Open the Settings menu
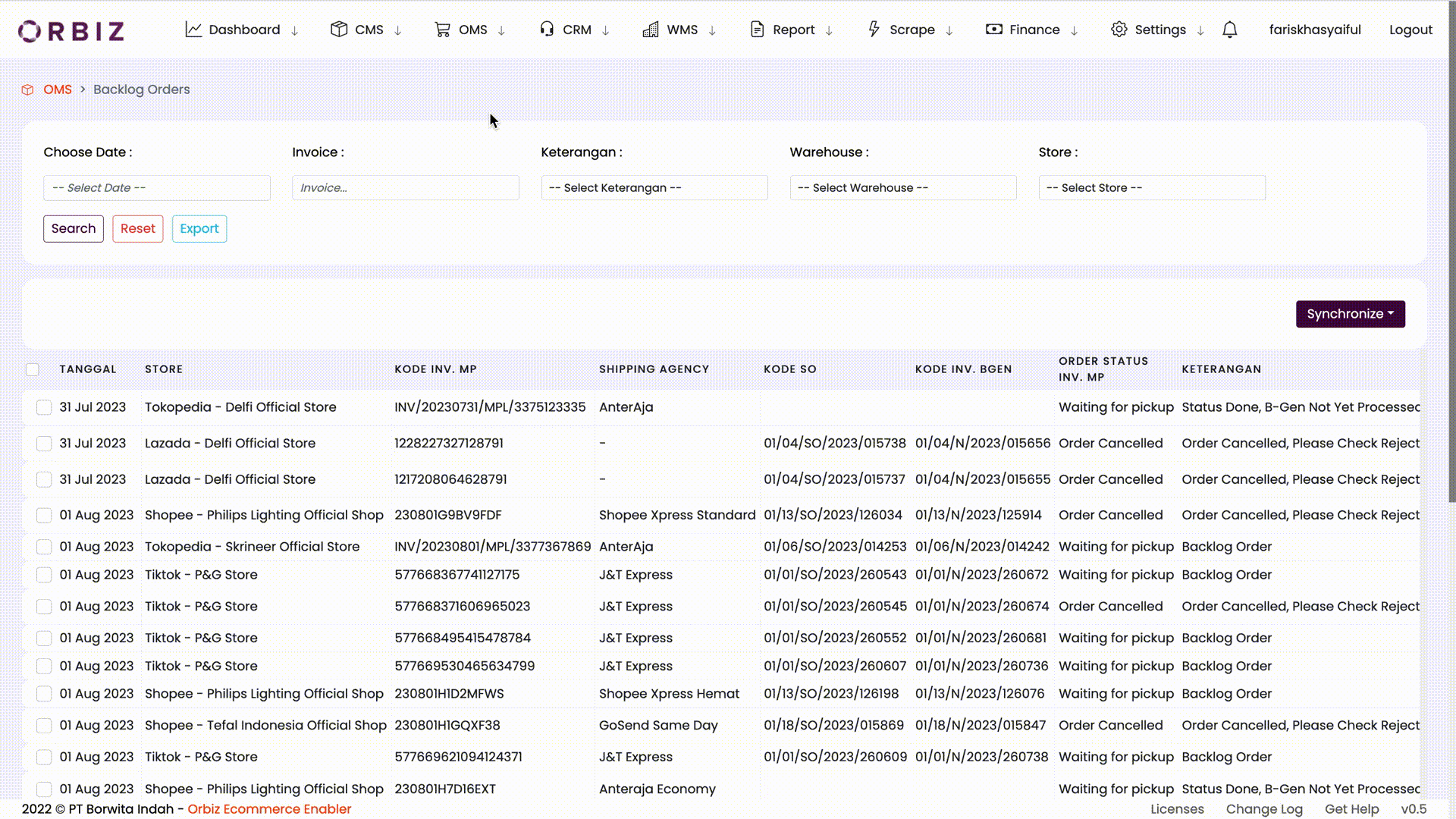The width and height of the screenshot is (1456, 819). click(x=1160, y=30)
